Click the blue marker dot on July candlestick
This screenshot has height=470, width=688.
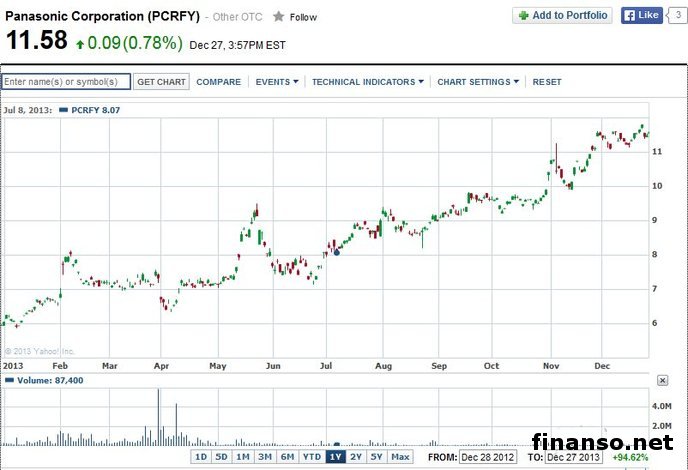[x=336, y=252]
